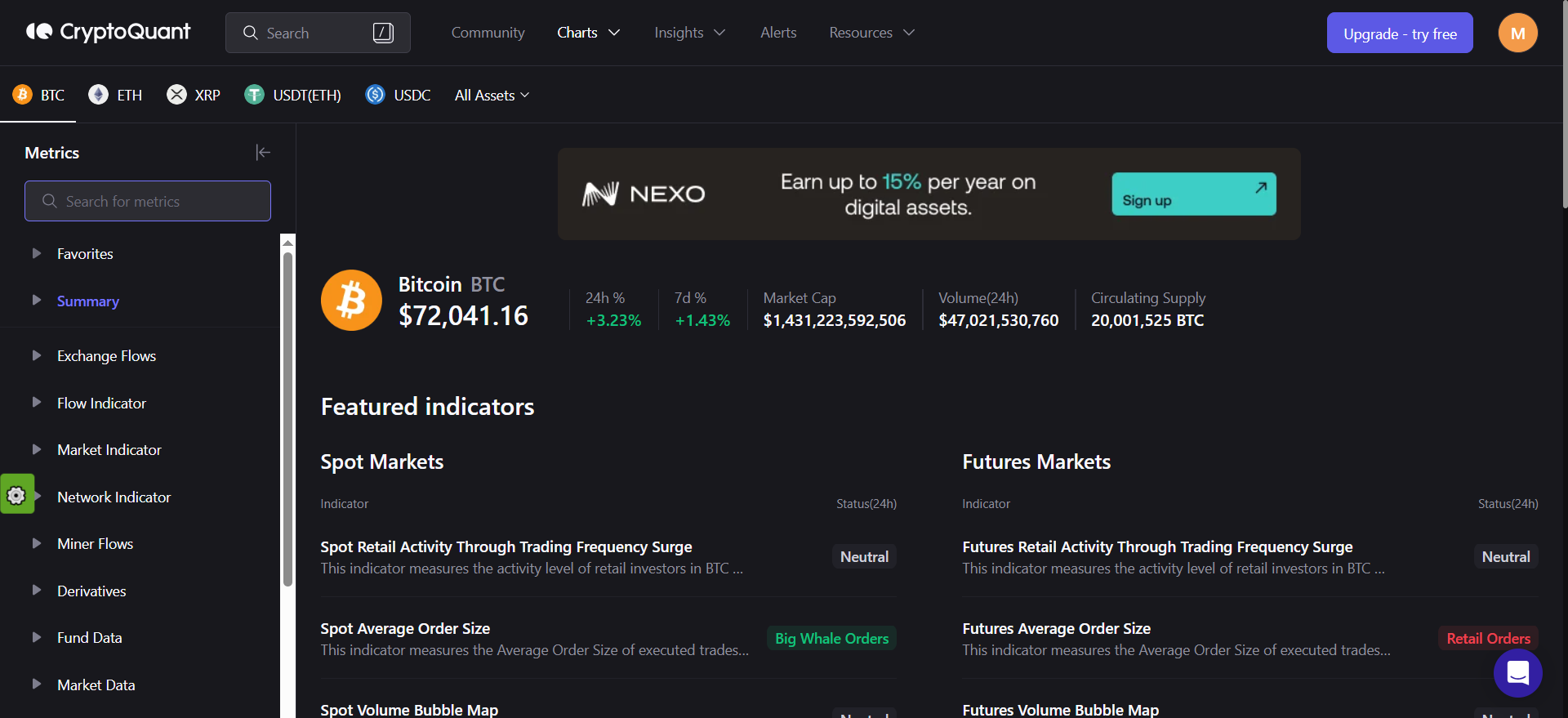Click the $72,041.16 Bitcoin price
Viewport: 1568px width, 718px height.
pyautogui.click(x=463, y=315)
